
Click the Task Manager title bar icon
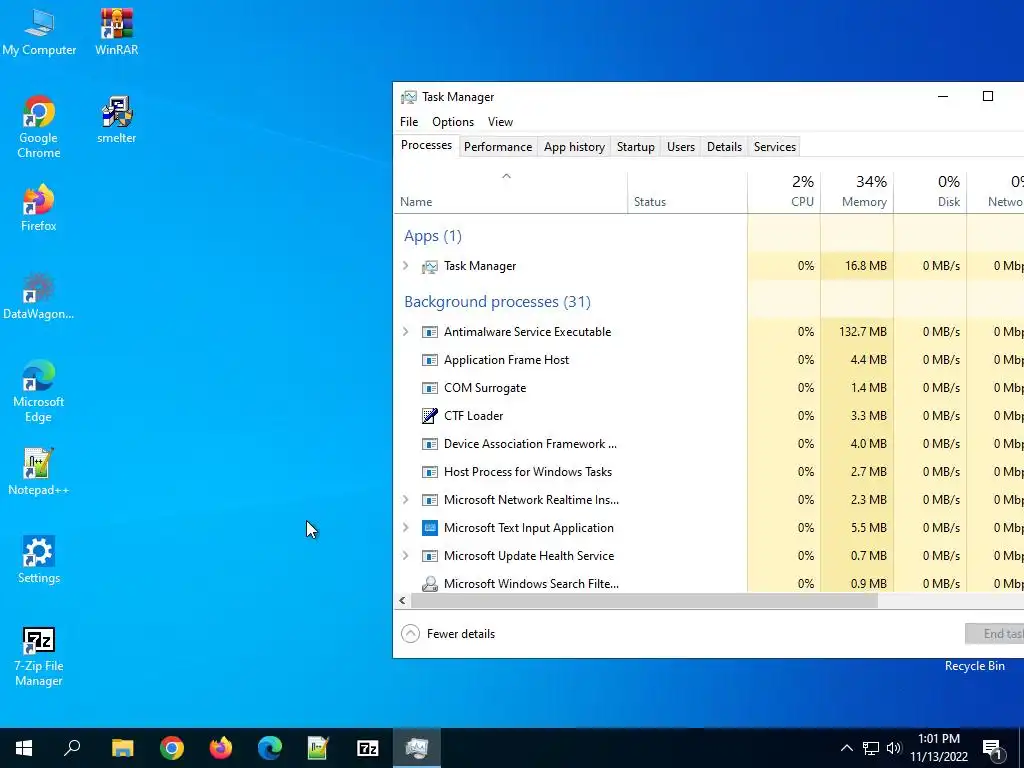tap(409, 97)
